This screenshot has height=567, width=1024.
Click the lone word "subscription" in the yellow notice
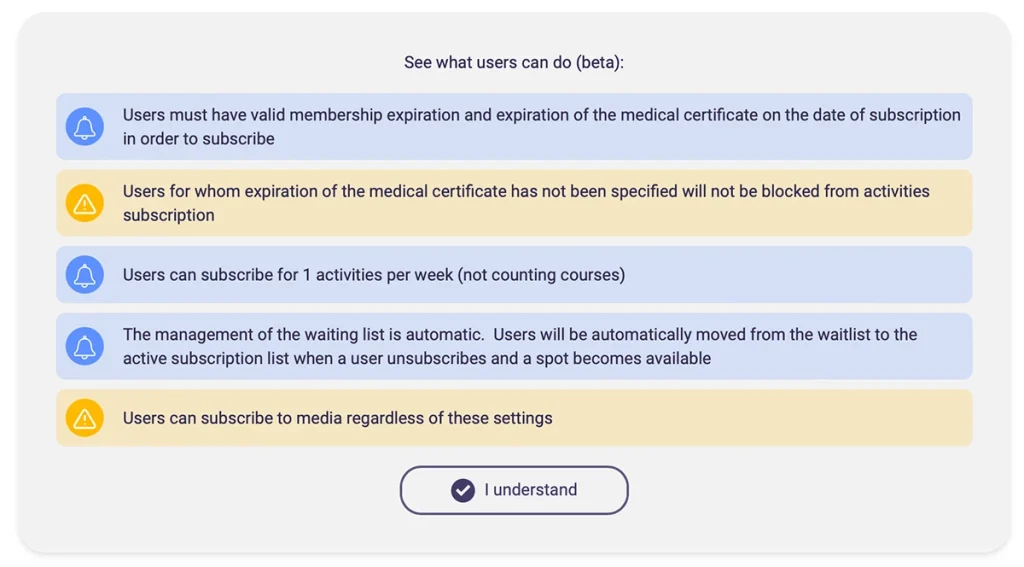pyautogui.click(x=168, y=215)
